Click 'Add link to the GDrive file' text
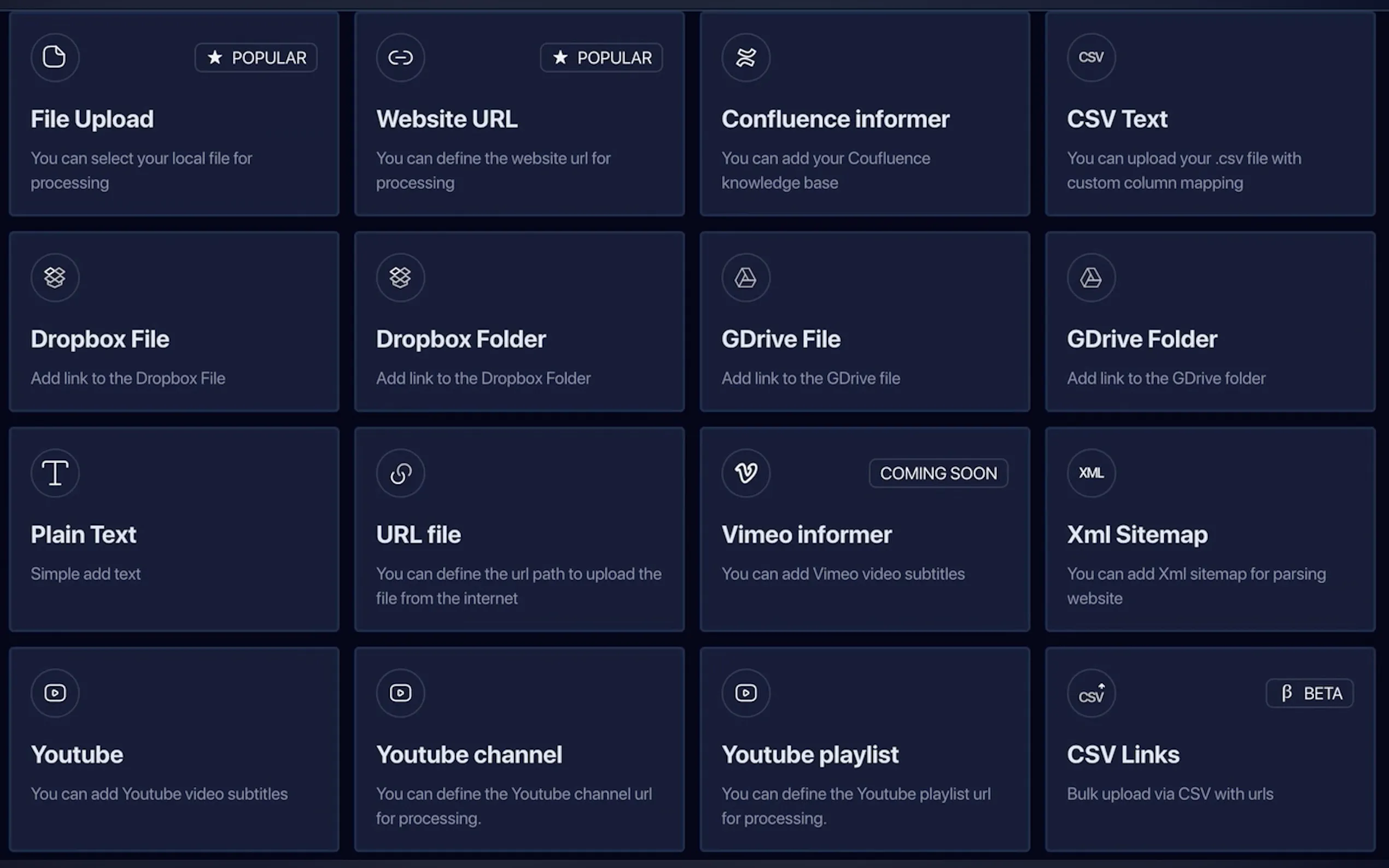Viewport: 1389px width, 868px height. click(811, 378)
